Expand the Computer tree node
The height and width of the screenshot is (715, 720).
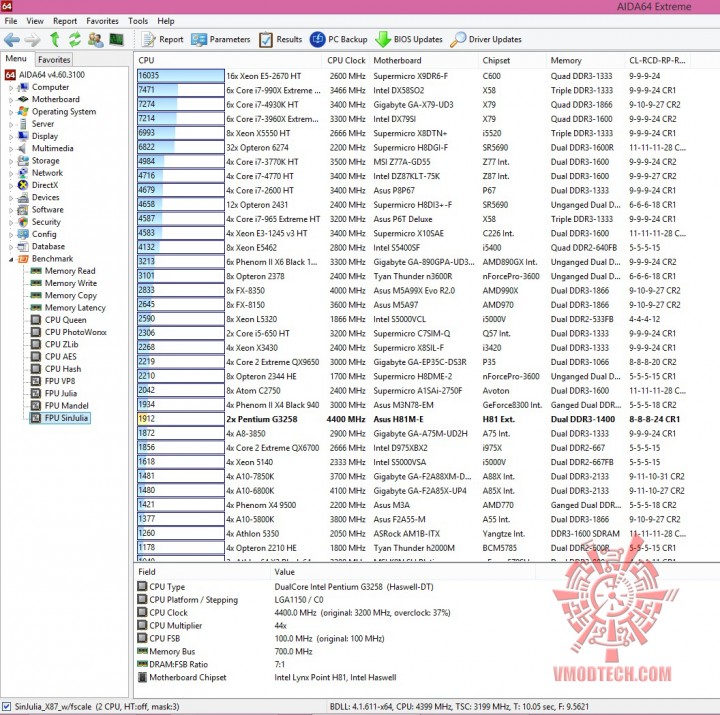(11, 87)
